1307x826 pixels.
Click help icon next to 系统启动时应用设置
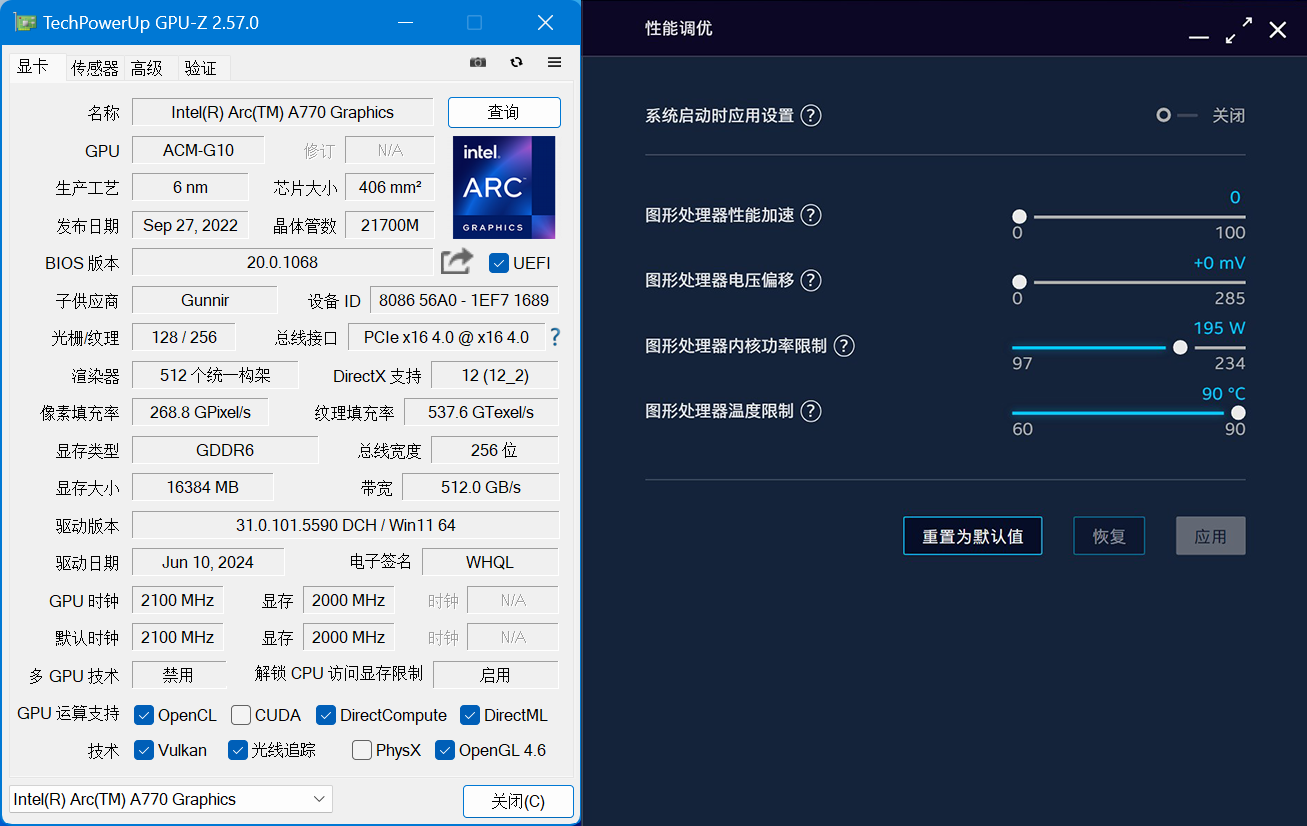tap(811, 115)
